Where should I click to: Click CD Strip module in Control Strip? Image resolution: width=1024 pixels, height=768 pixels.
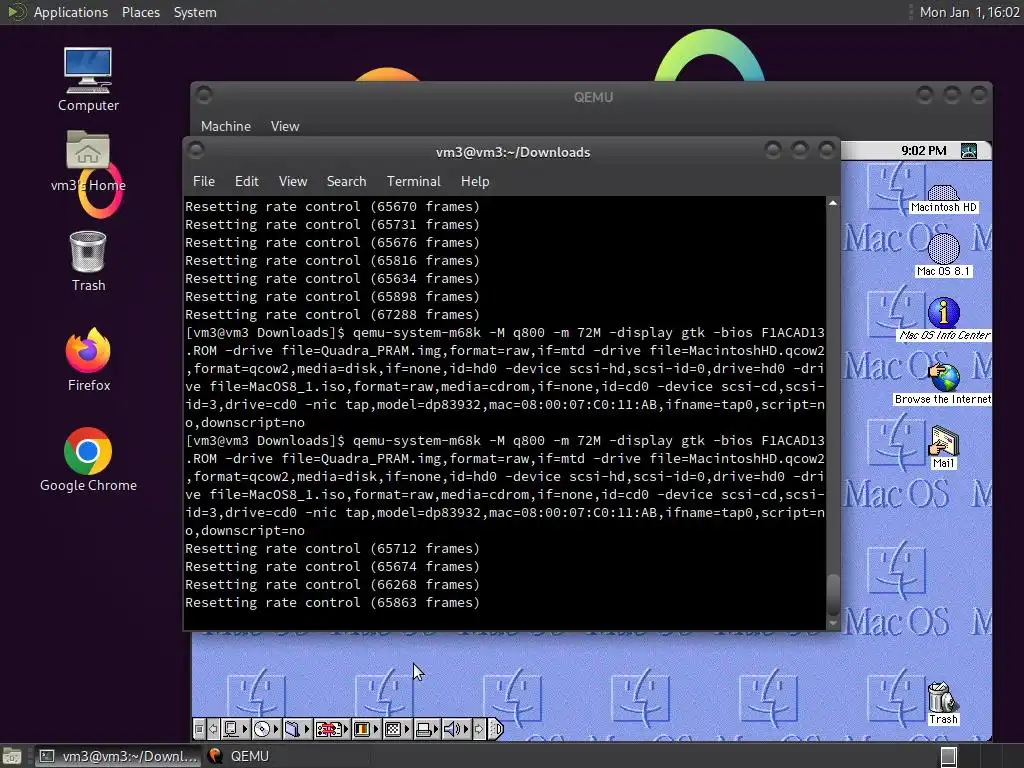(x=266, y=729)
